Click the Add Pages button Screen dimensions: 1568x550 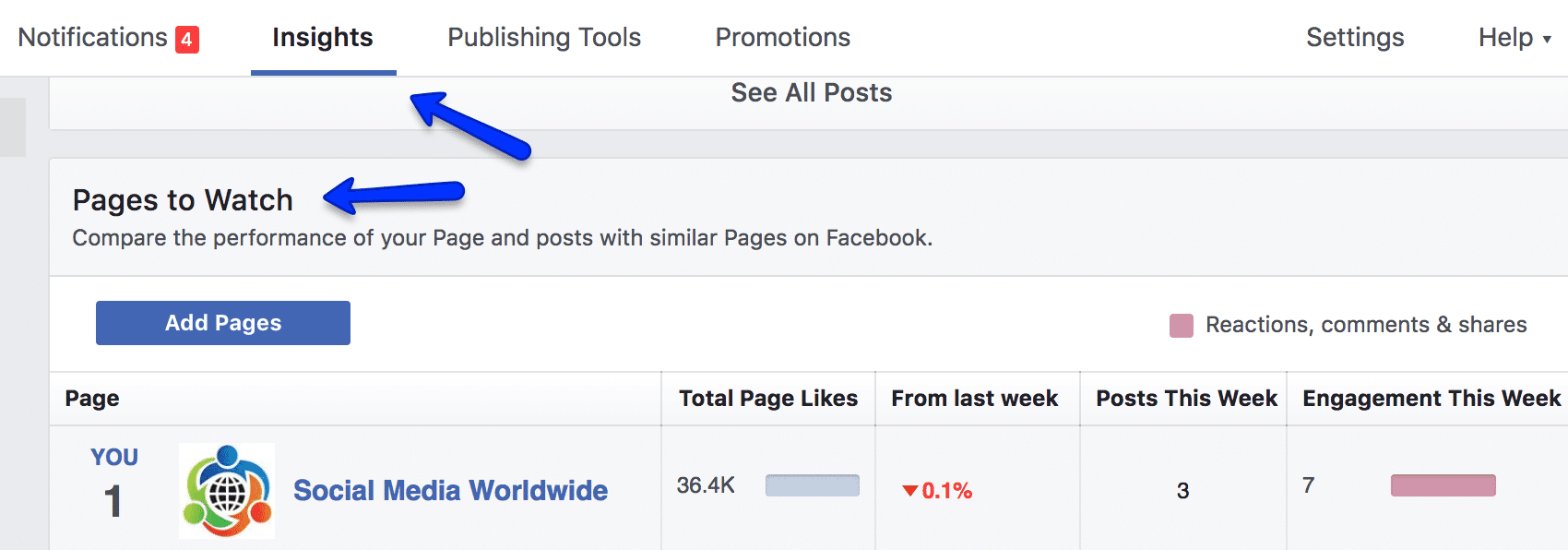coord(223,323)
